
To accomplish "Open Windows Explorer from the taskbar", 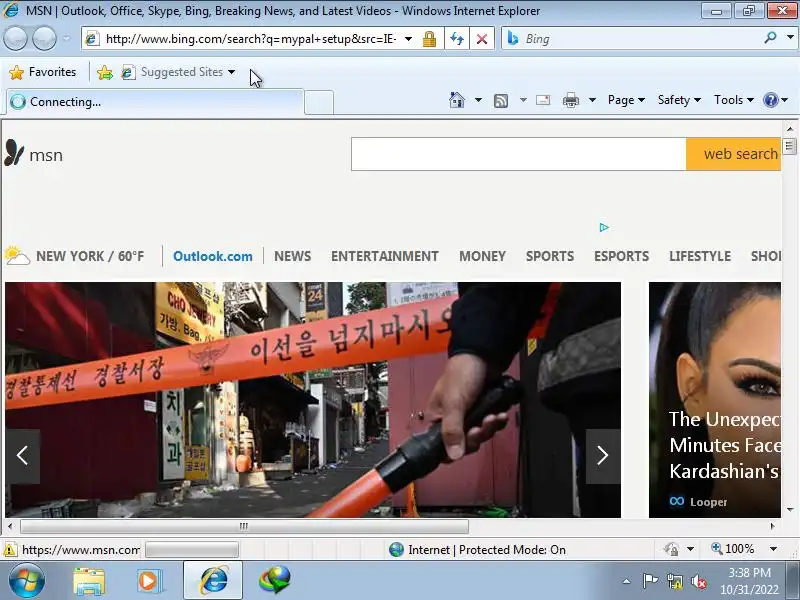I will pyautogui.click(x=89, y=581).
